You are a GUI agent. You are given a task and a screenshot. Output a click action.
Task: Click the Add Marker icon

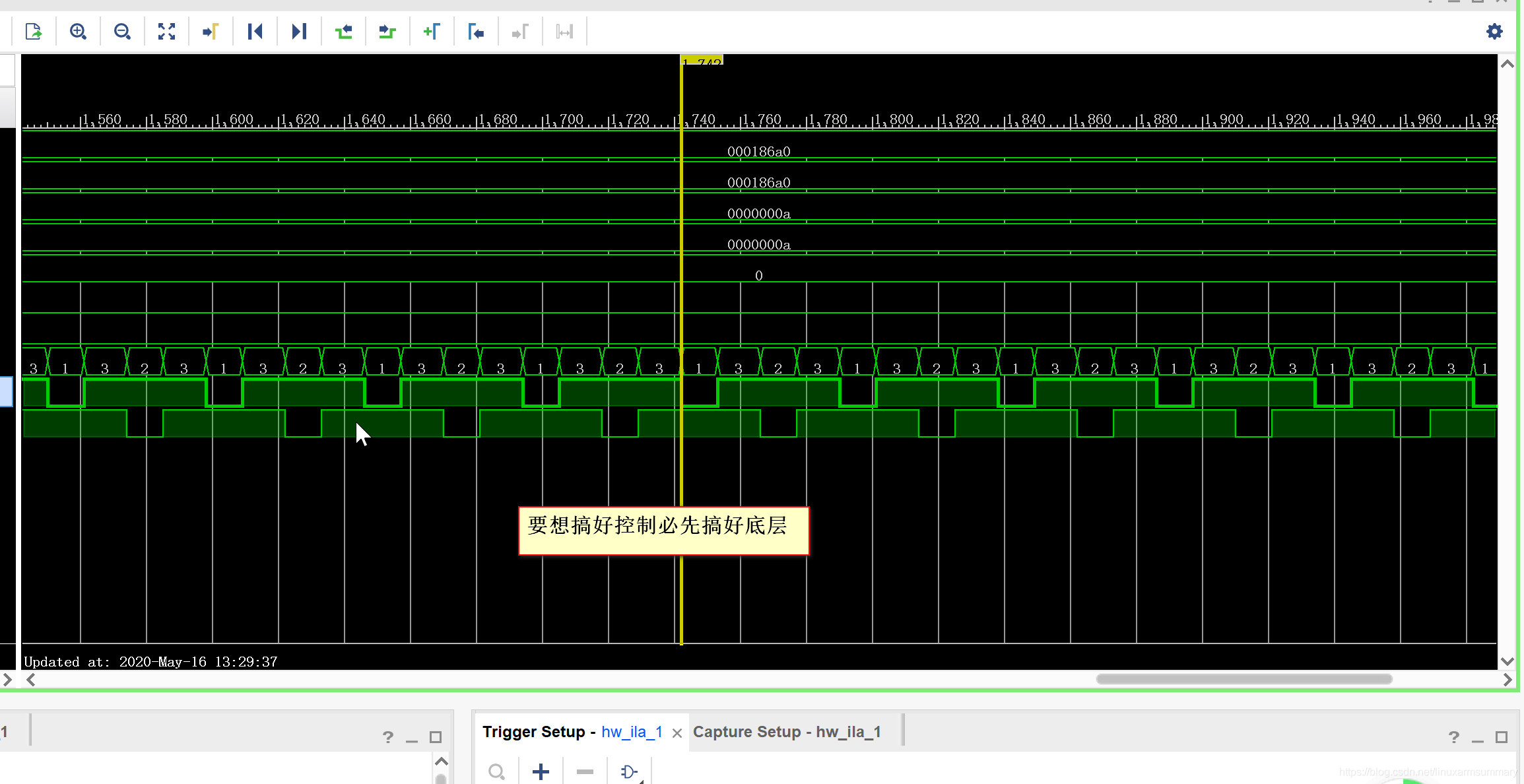point(432,32)
